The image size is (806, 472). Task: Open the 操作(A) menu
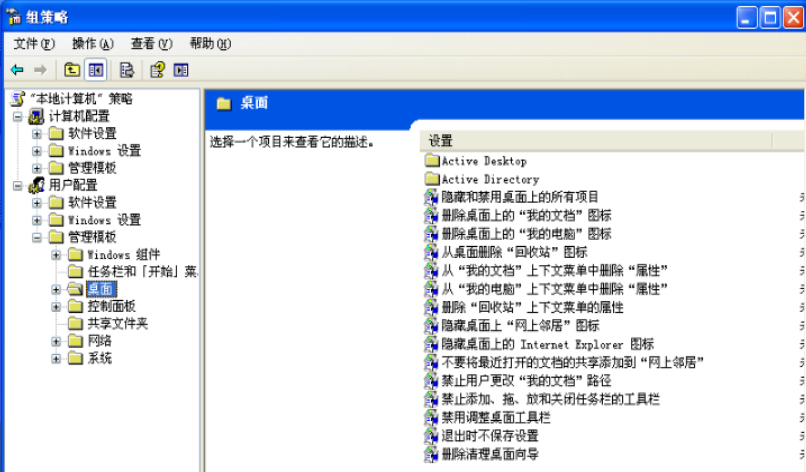click(92, 44)
